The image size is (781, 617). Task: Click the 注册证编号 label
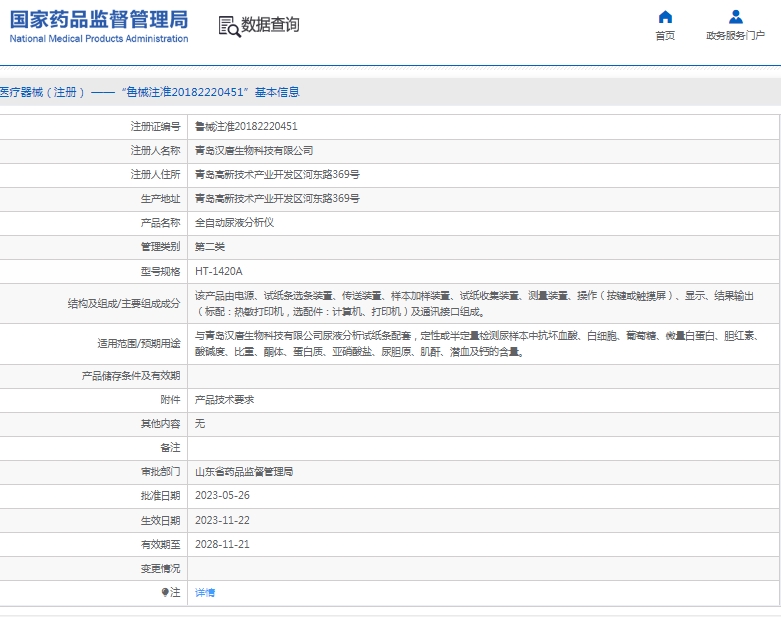(155, 126)
